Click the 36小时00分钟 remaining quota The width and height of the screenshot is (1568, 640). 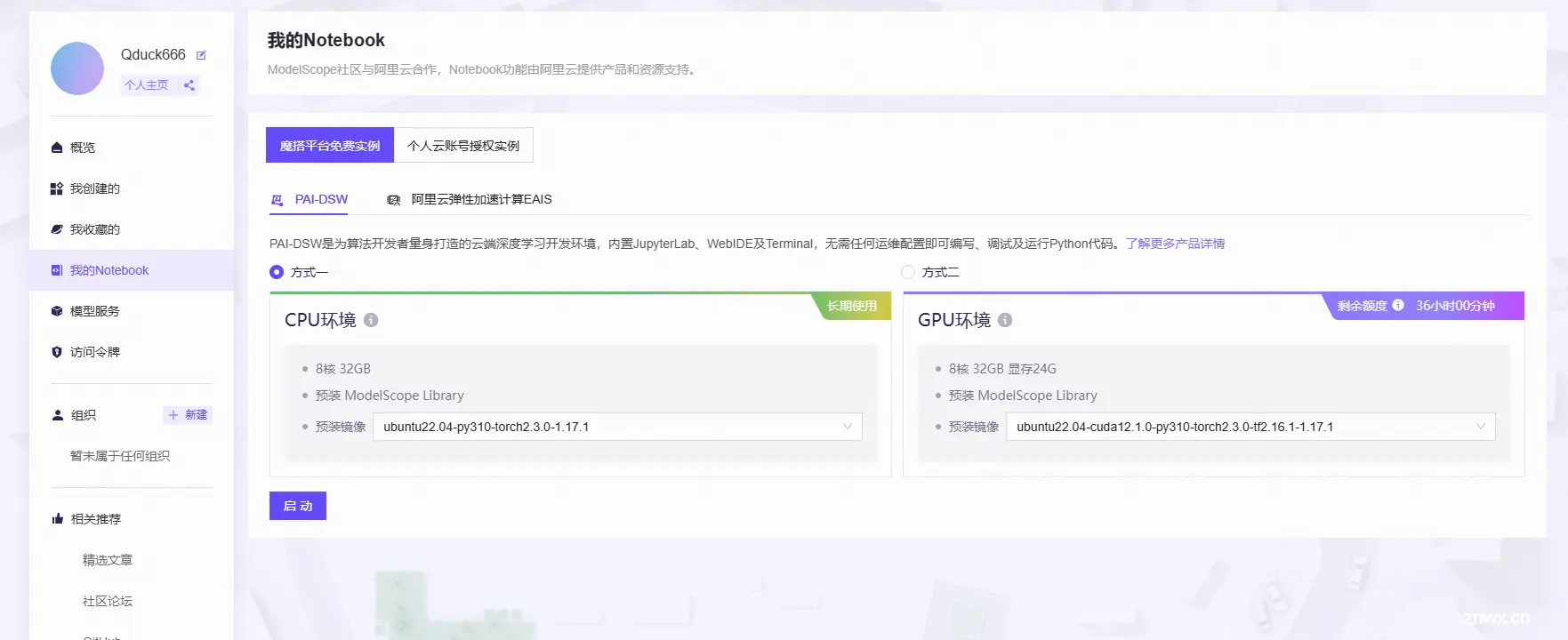click(x=1455, y=306)
